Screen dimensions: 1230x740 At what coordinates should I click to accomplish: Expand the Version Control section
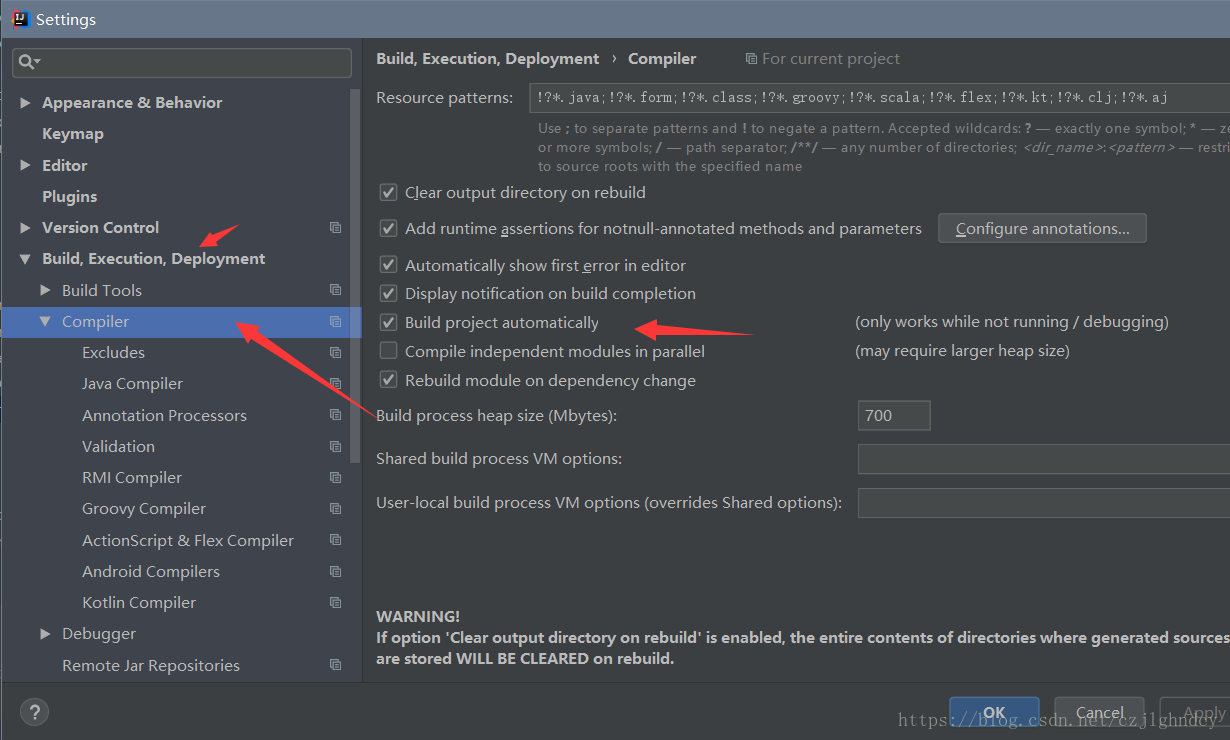pyautogui.click(x=26, y=228)
